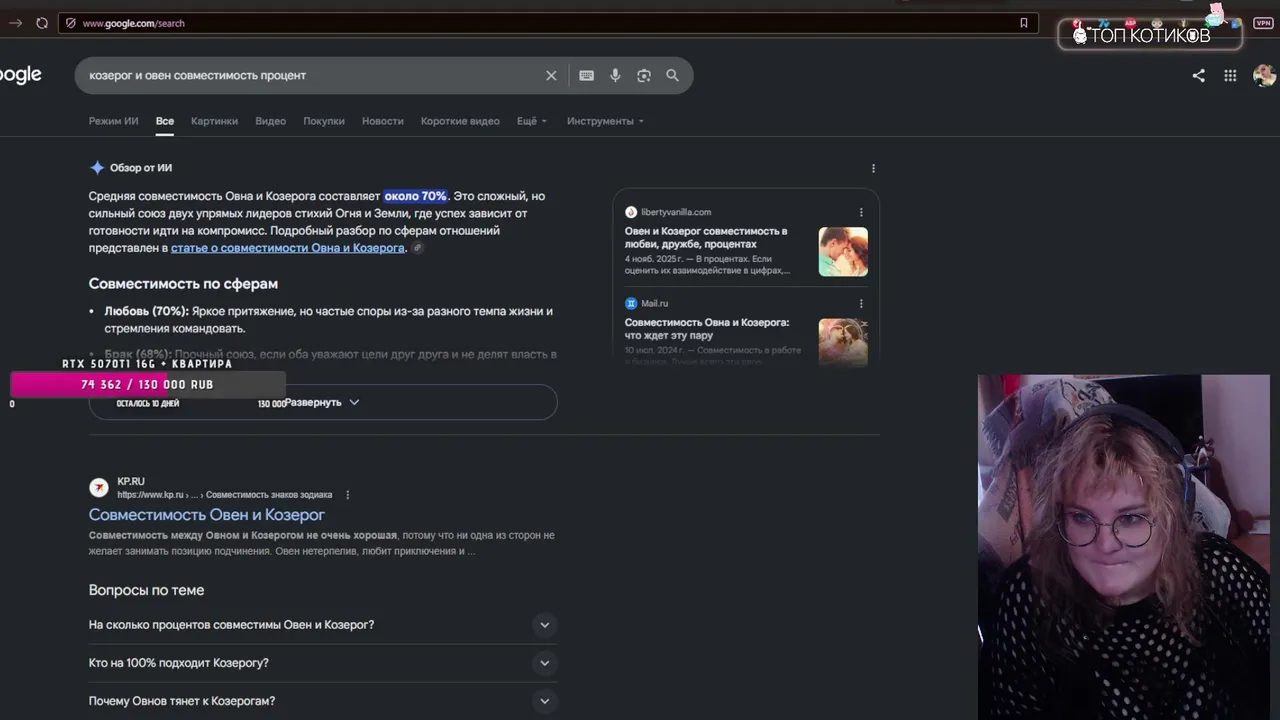Open the browser VPN badge
Image resolution: width=1280 pixels, height=720 pixels.
coord(1263,22)
